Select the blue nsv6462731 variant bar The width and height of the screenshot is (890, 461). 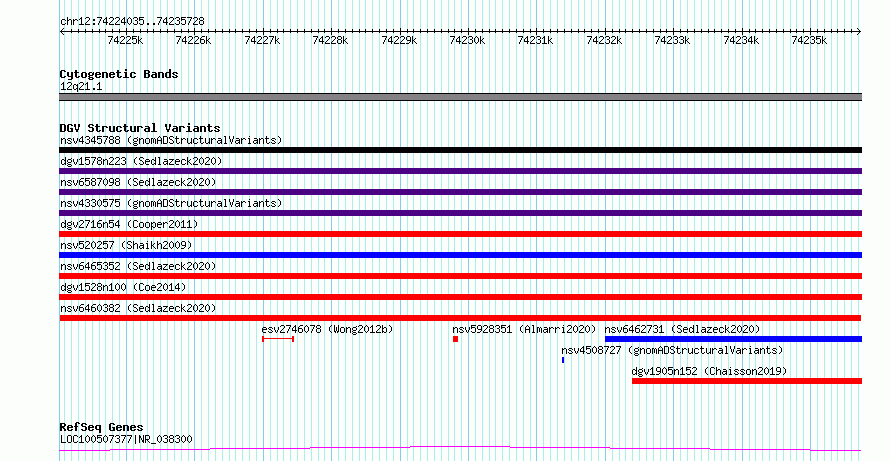coord(733,339)
